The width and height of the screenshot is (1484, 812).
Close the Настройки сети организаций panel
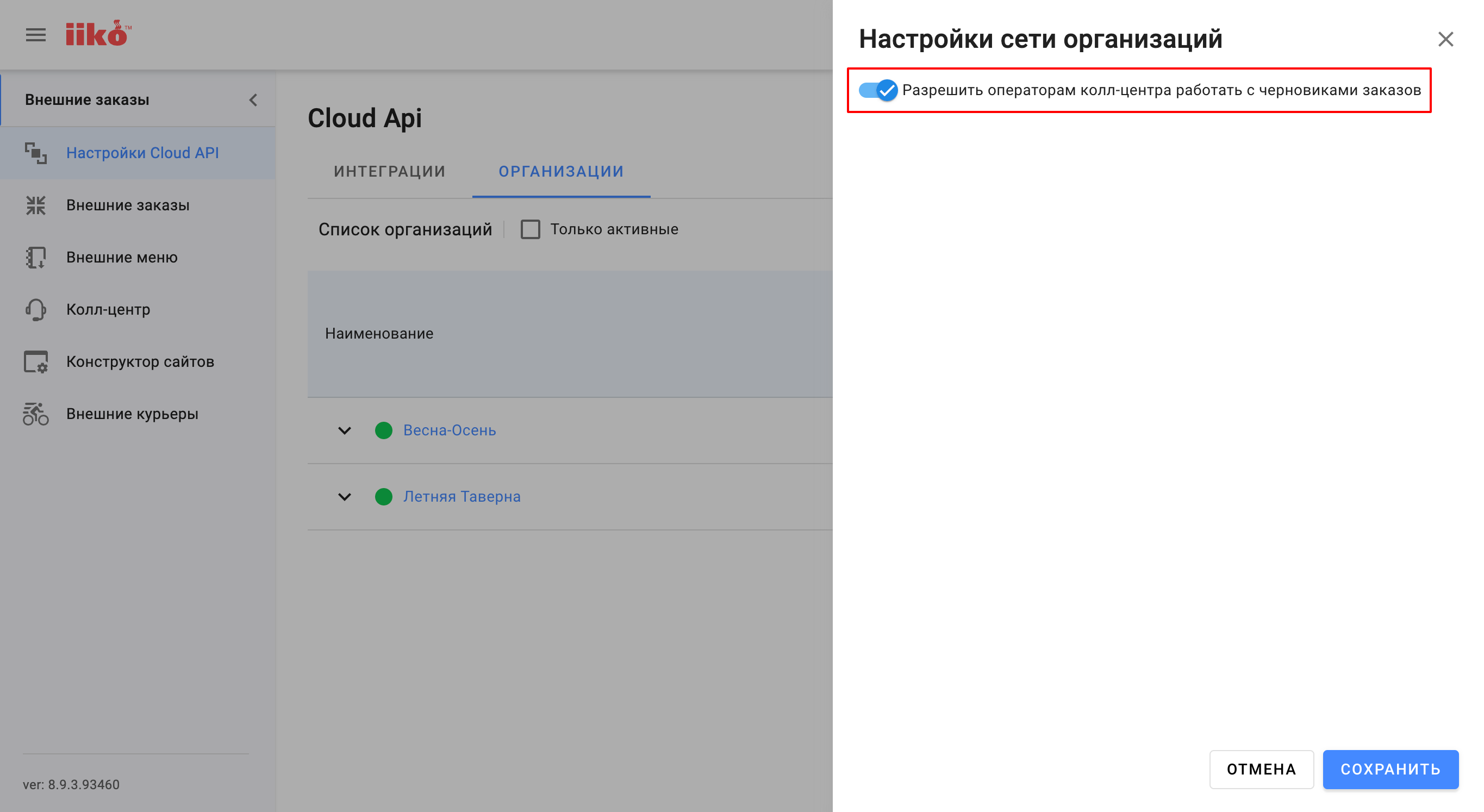pyautogui.click(x=1446, y=39)
